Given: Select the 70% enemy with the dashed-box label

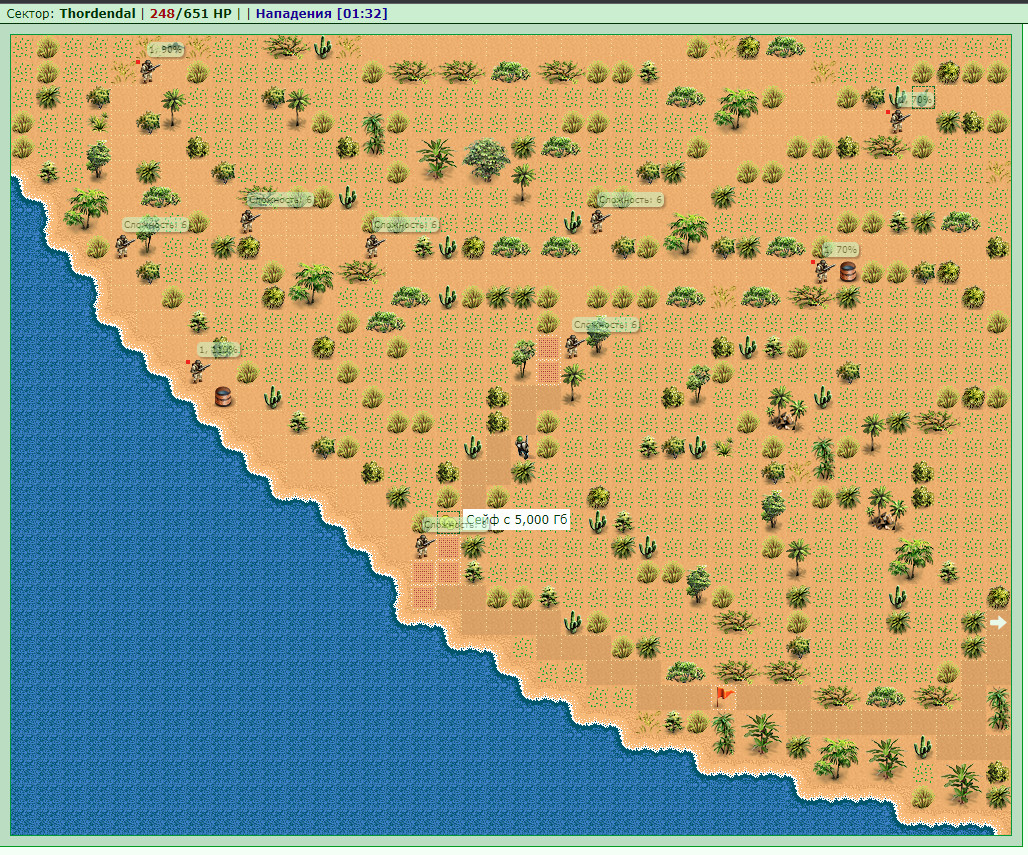Looking at the screenshot, I should (898, 121).
